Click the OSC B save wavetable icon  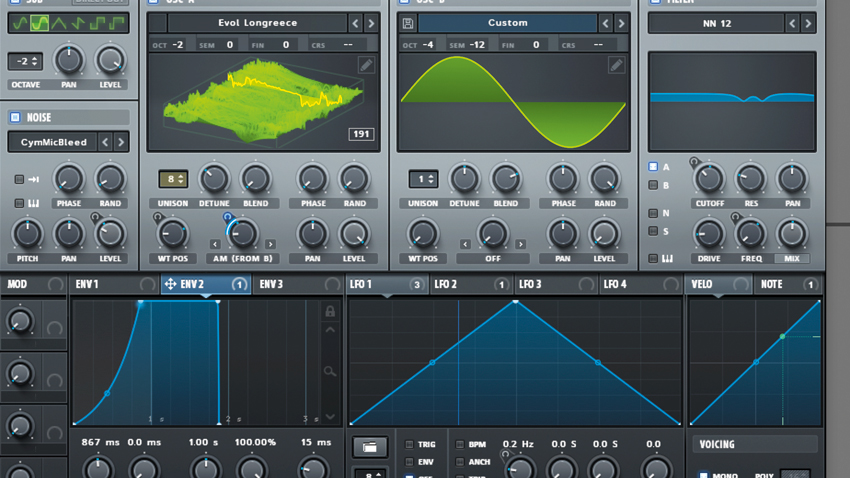tap(408, 23)
